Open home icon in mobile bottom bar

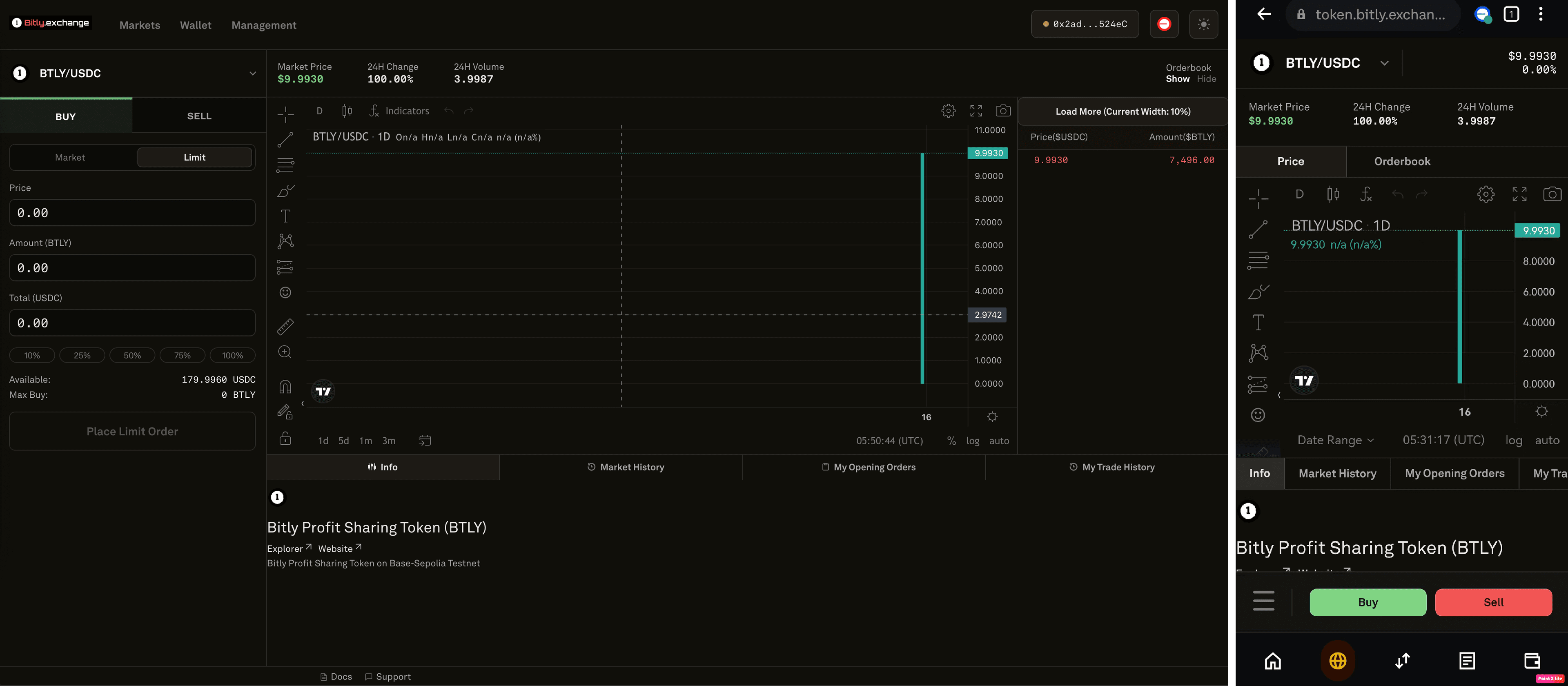1273,661
